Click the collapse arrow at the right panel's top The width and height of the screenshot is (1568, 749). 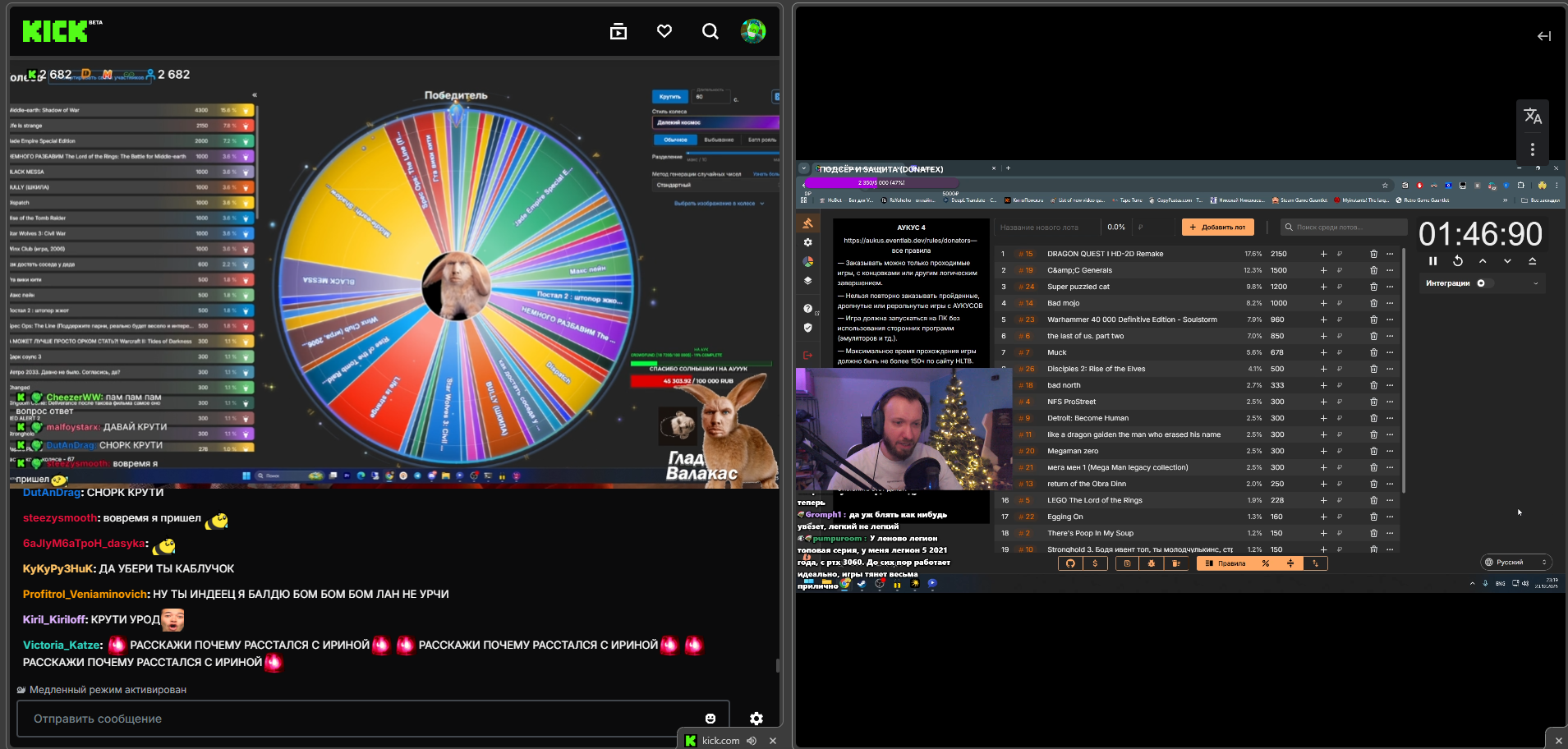pyautogui.click(x=1544, y=36)
